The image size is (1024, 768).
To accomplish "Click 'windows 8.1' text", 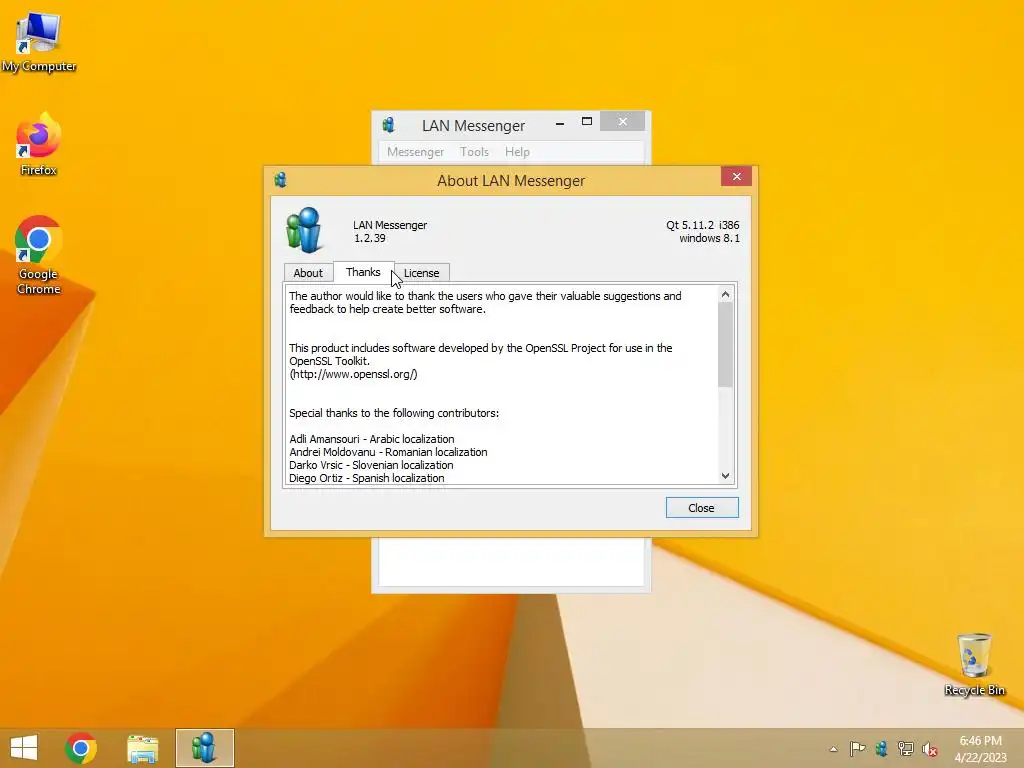I will (x=709, y=238).
